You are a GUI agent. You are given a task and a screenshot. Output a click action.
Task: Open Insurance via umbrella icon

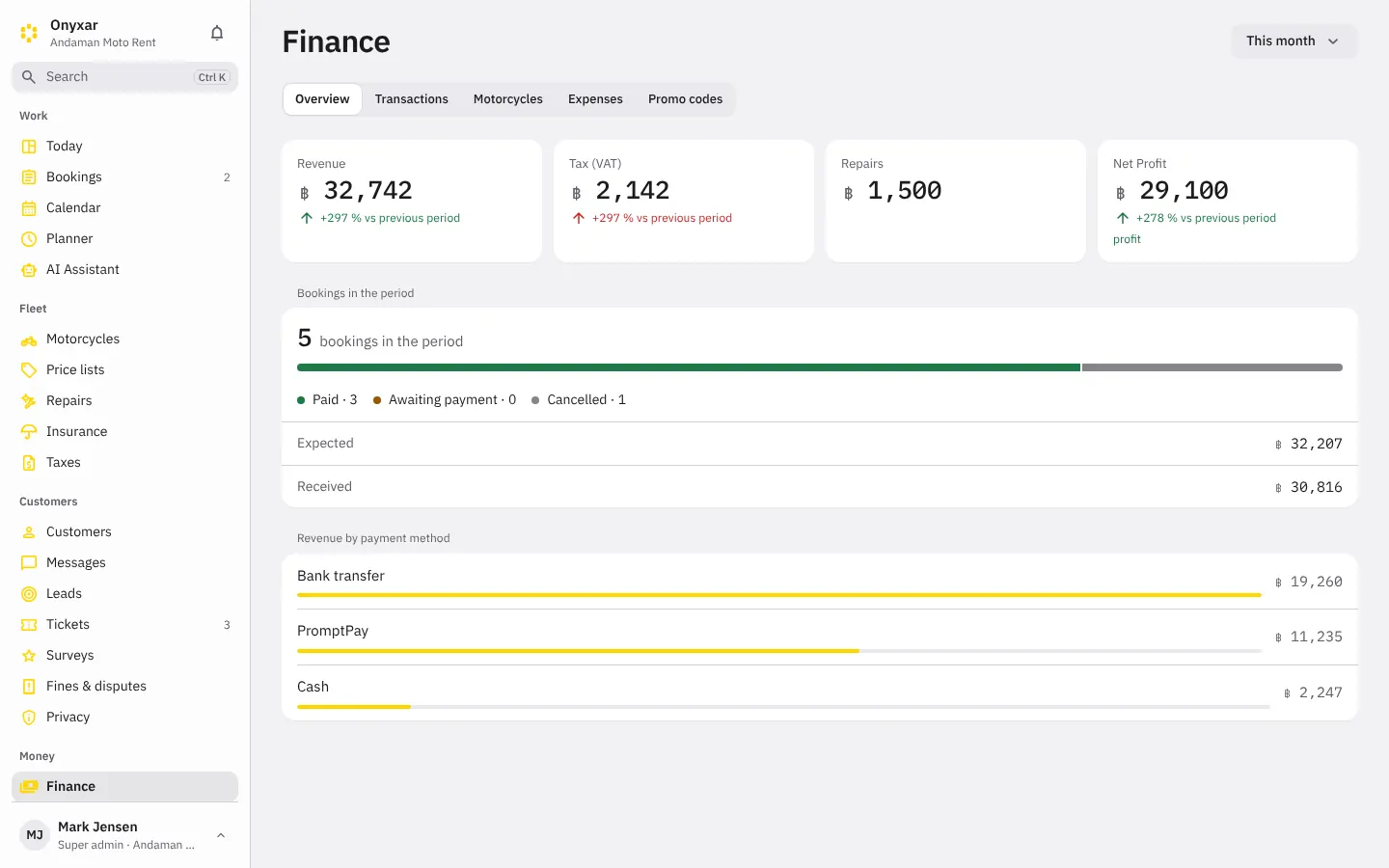(29, 432)
